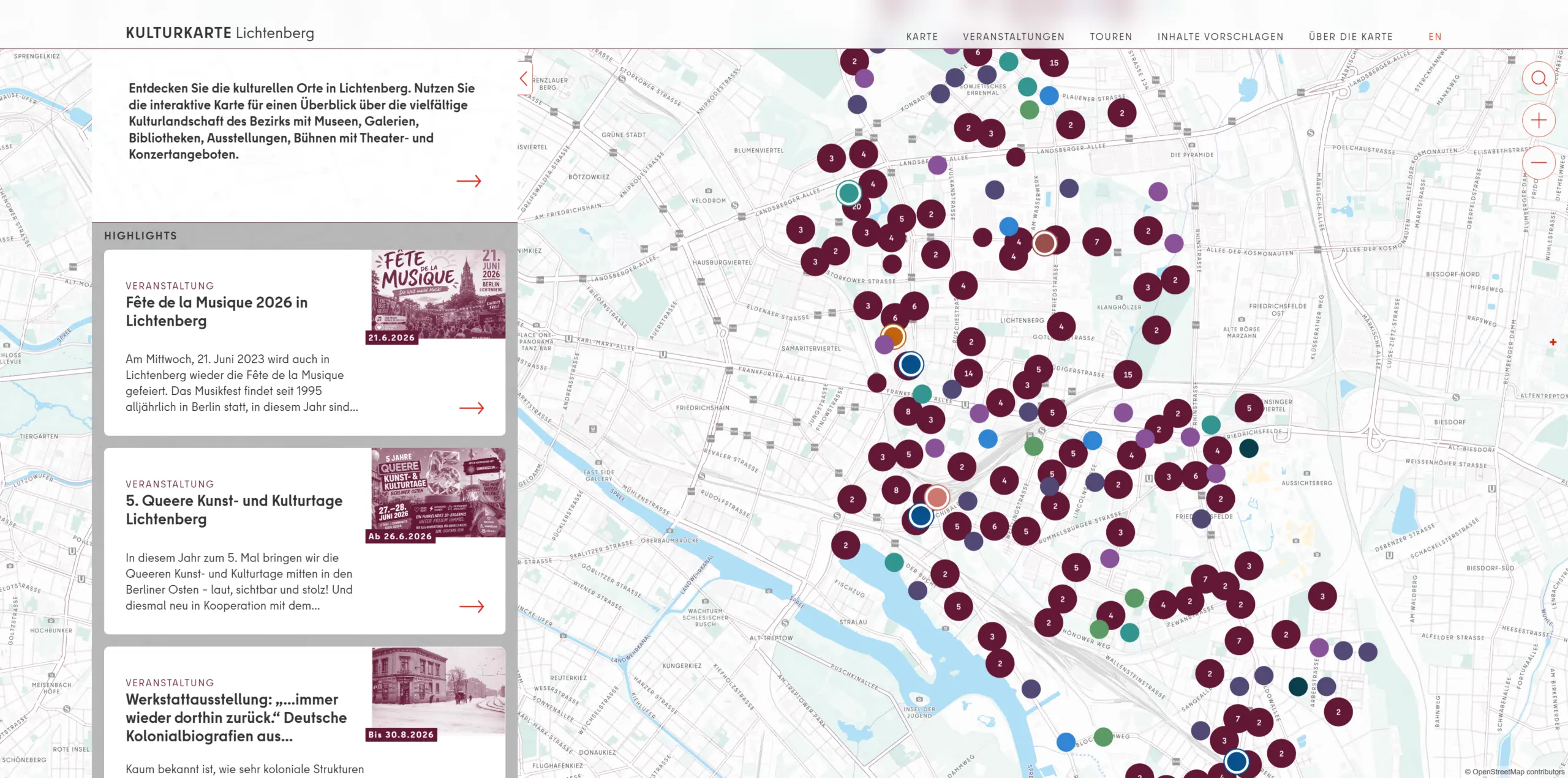The image size is (1568, 778).
Task: Select the small red plus marker on the map
Action: coord(1553,342)
